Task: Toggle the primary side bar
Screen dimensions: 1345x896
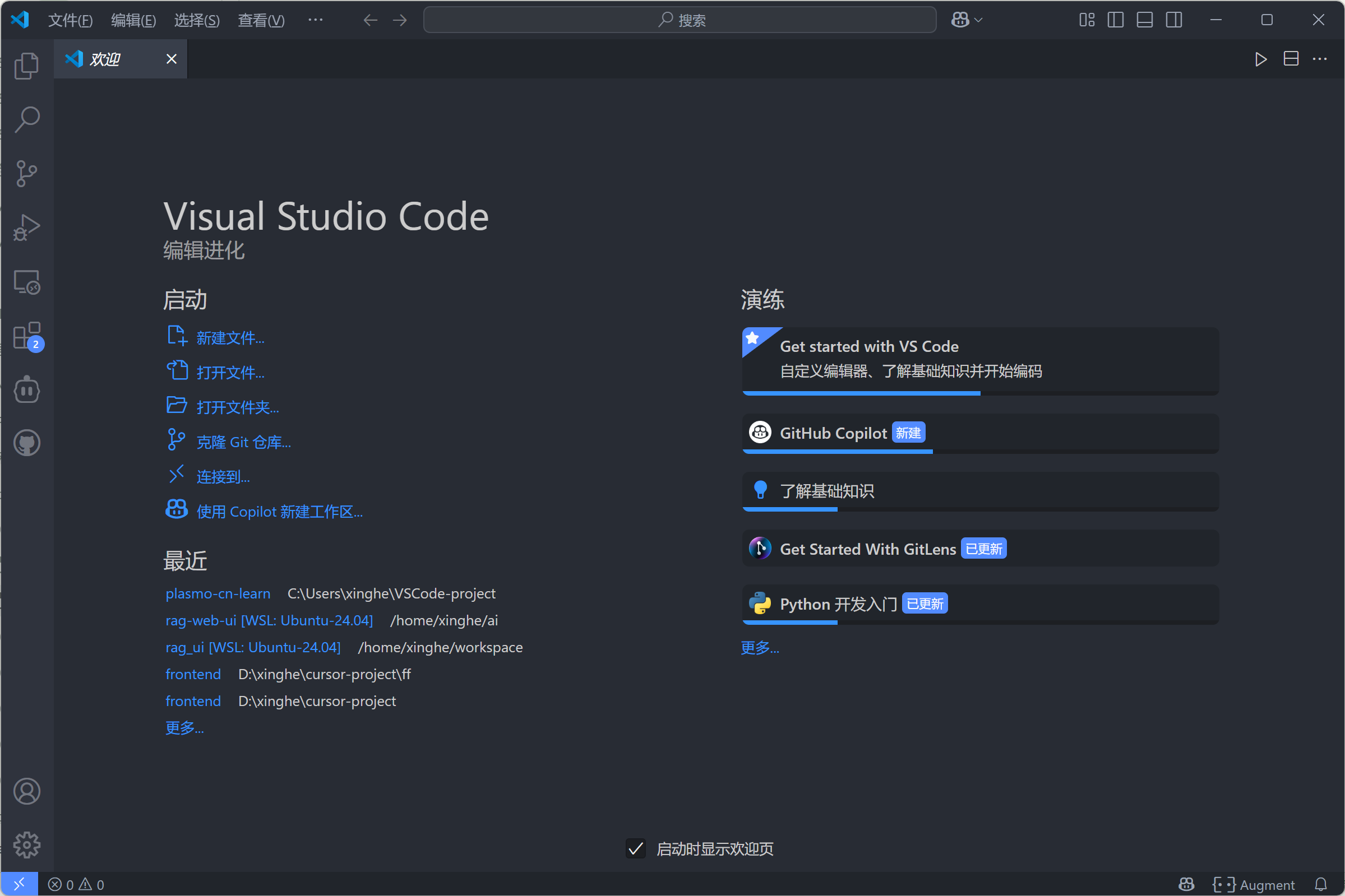Action: point(1115,20)
